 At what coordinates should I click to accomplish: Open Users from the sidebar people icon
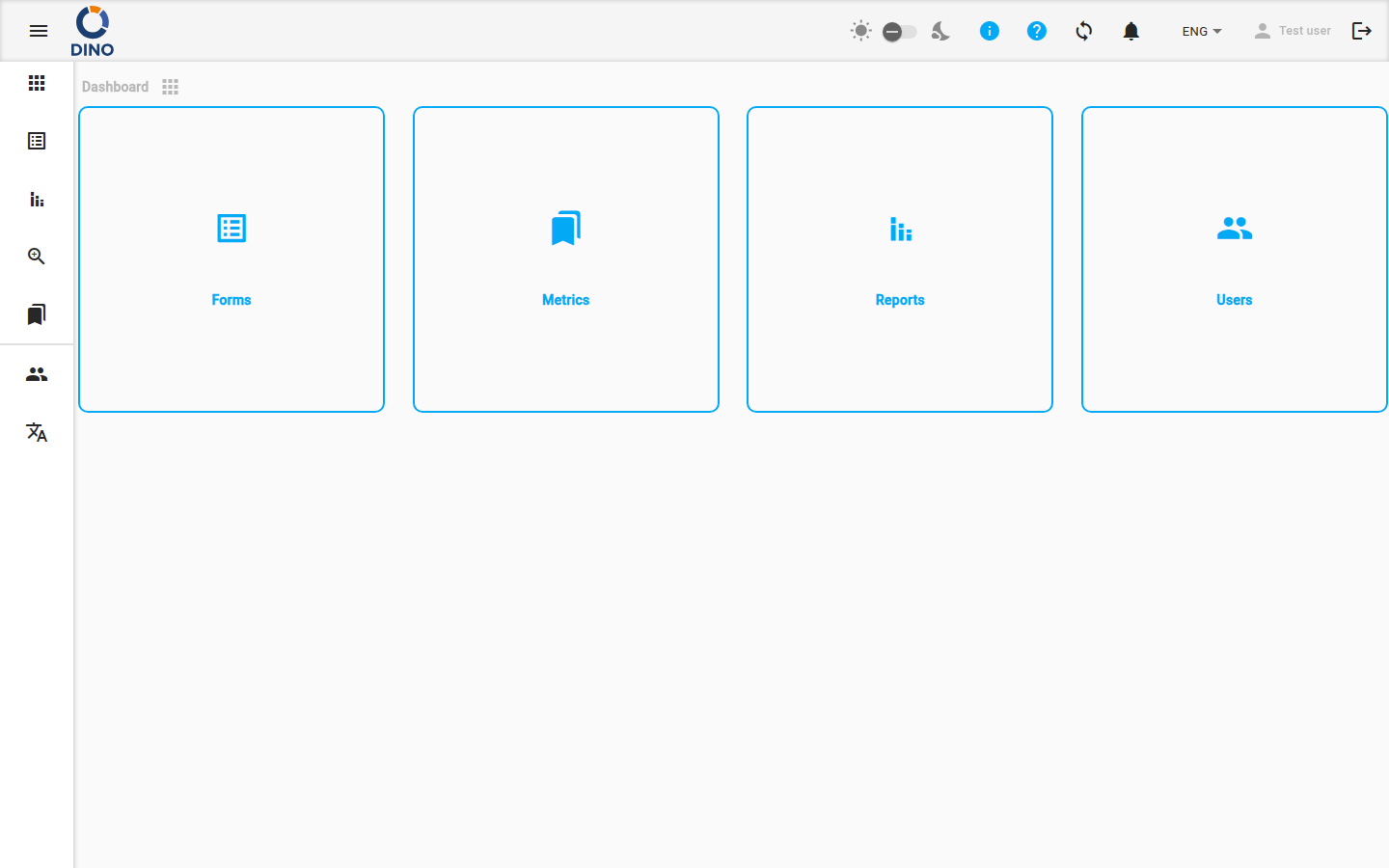[x=37, y=374]
